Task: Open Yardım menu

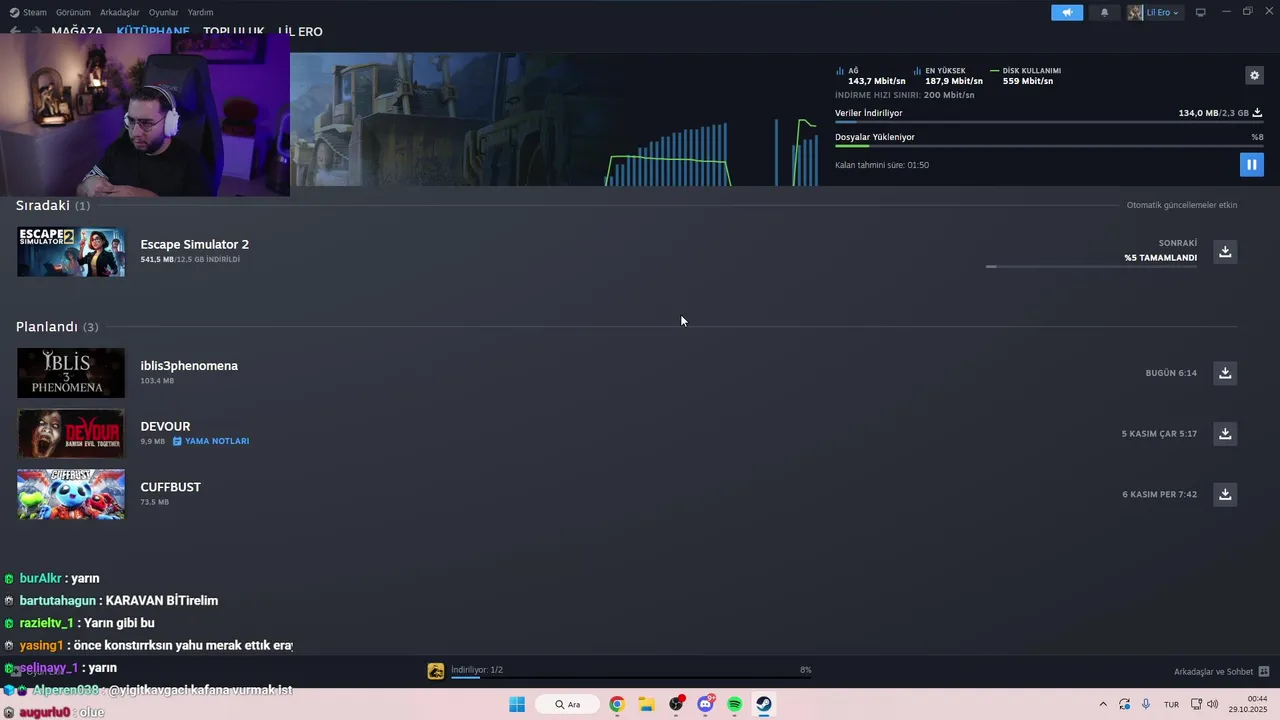Action: click(200, 12)
